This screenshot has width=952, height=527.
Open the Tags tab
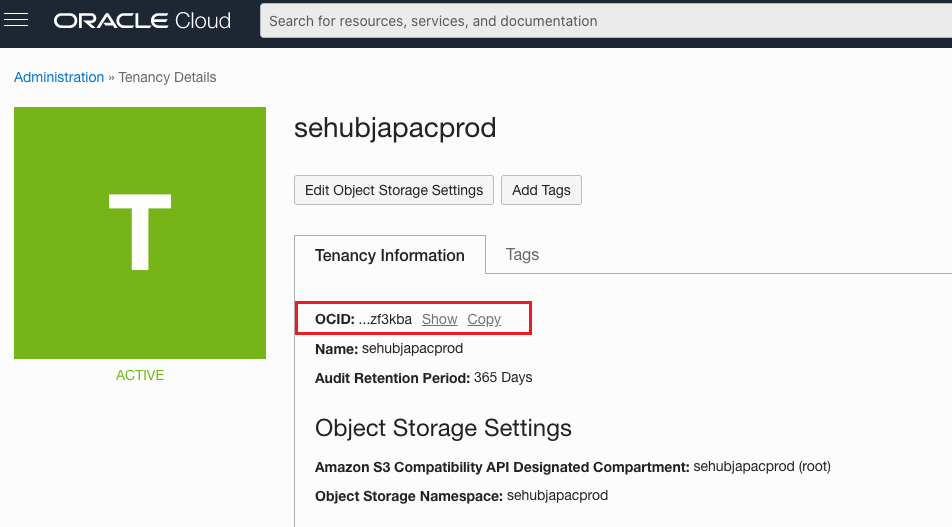pos(522,255)
